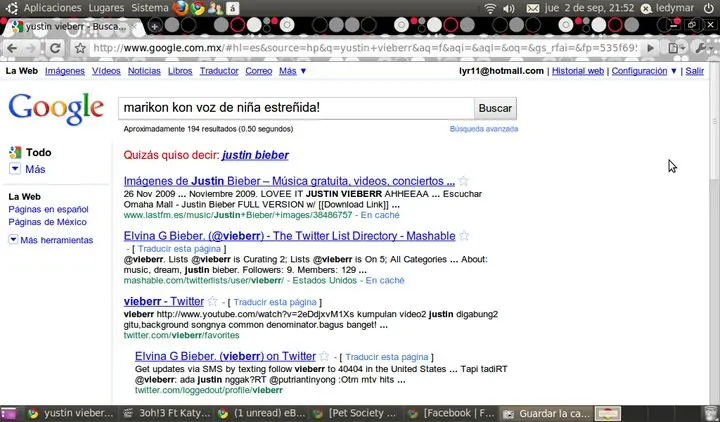Screen dimensions: 720x422
Task: Open the Chrome wrench settings menu
Action: [703, 48]
